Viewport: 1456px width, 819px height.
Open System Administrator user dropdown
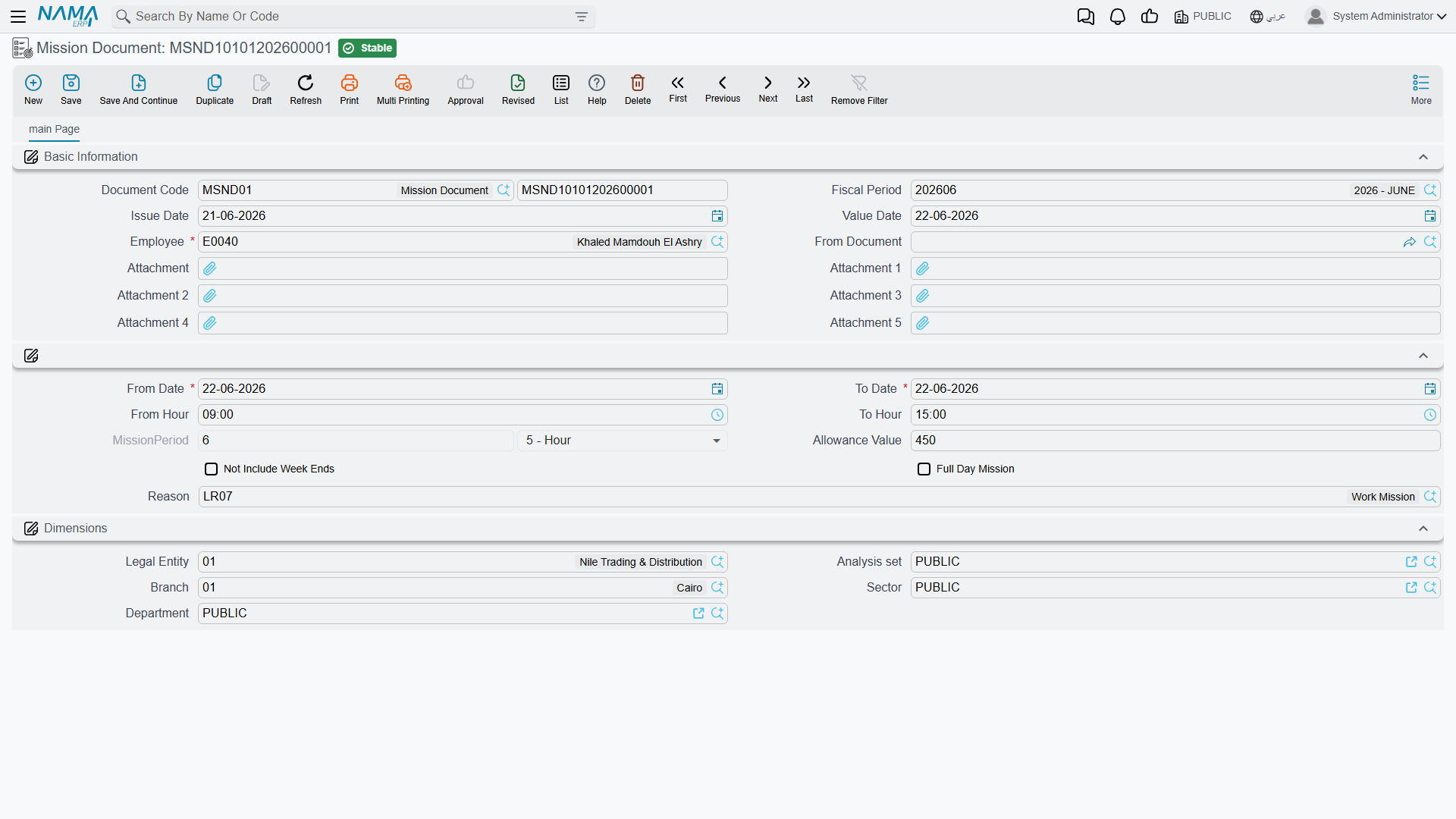[x=1376, y=17]
